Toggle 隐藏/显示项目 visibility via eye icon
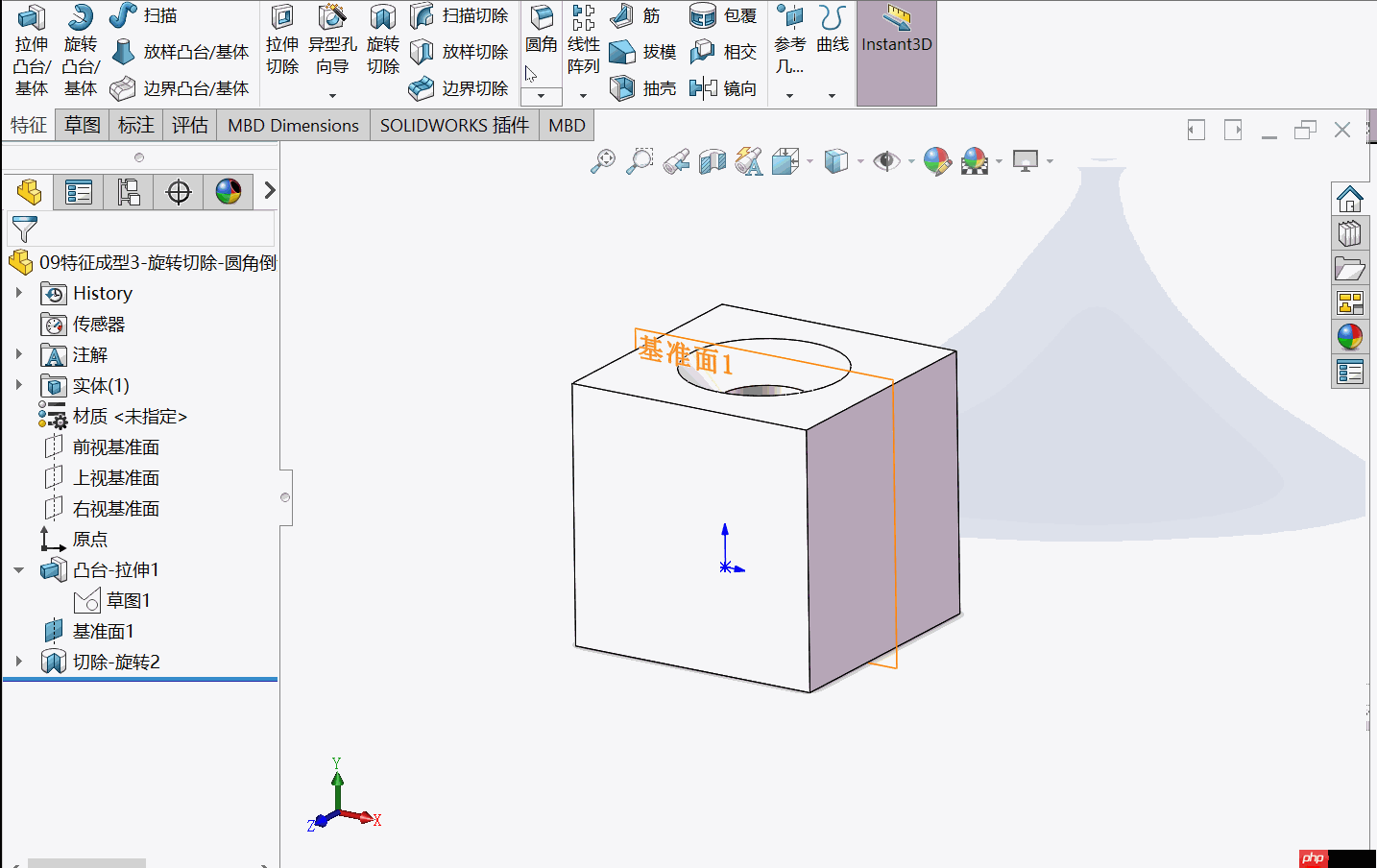Image resolution: width=1377 pixels, height=868 pixels. point(888,160)
